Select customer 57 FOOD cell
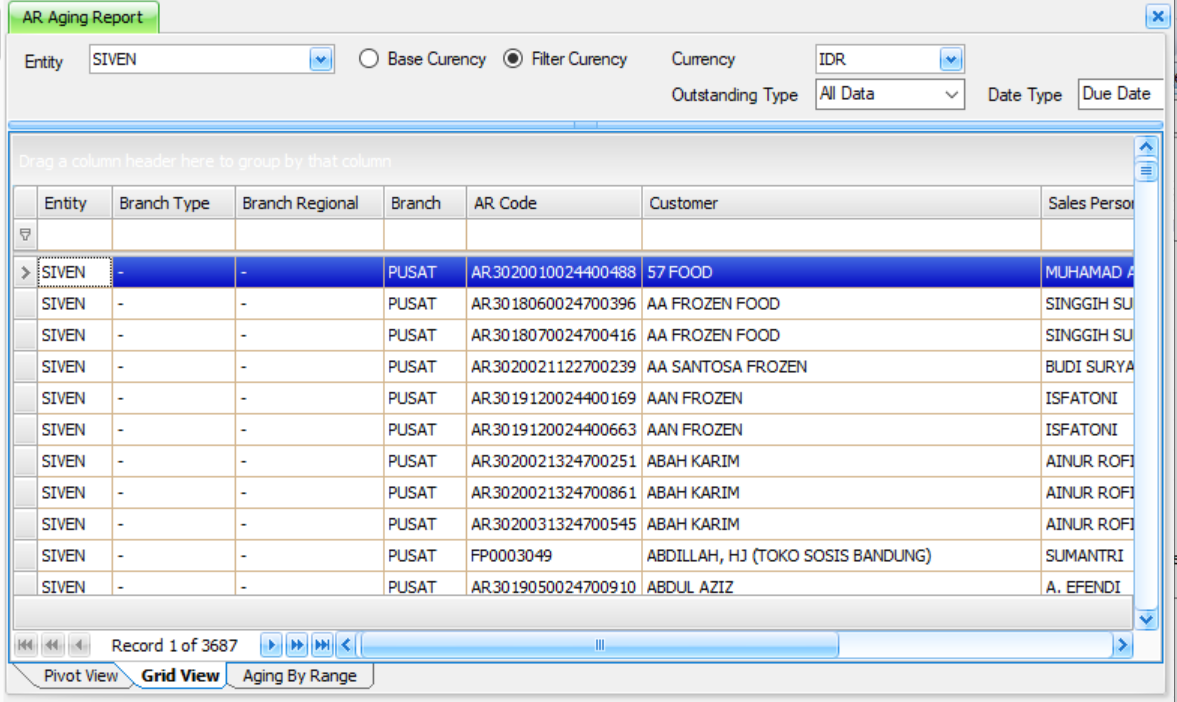The width and height of the screenshot is (1177, 702). 841,272
